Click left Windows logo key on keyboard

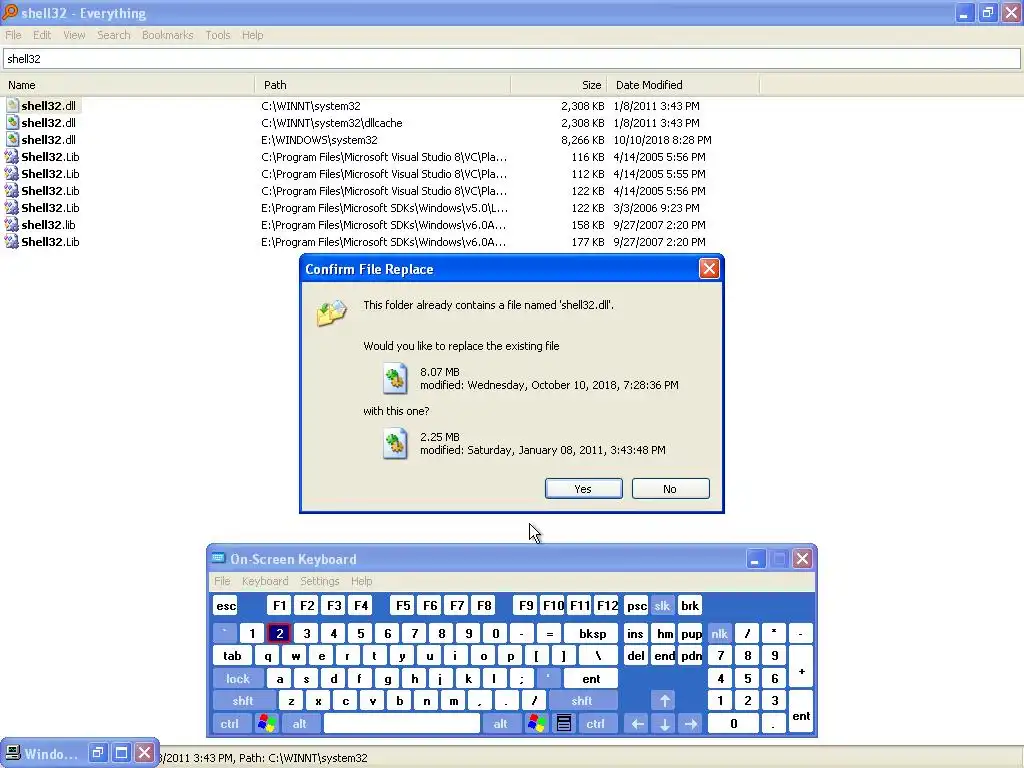pos(266,724)
